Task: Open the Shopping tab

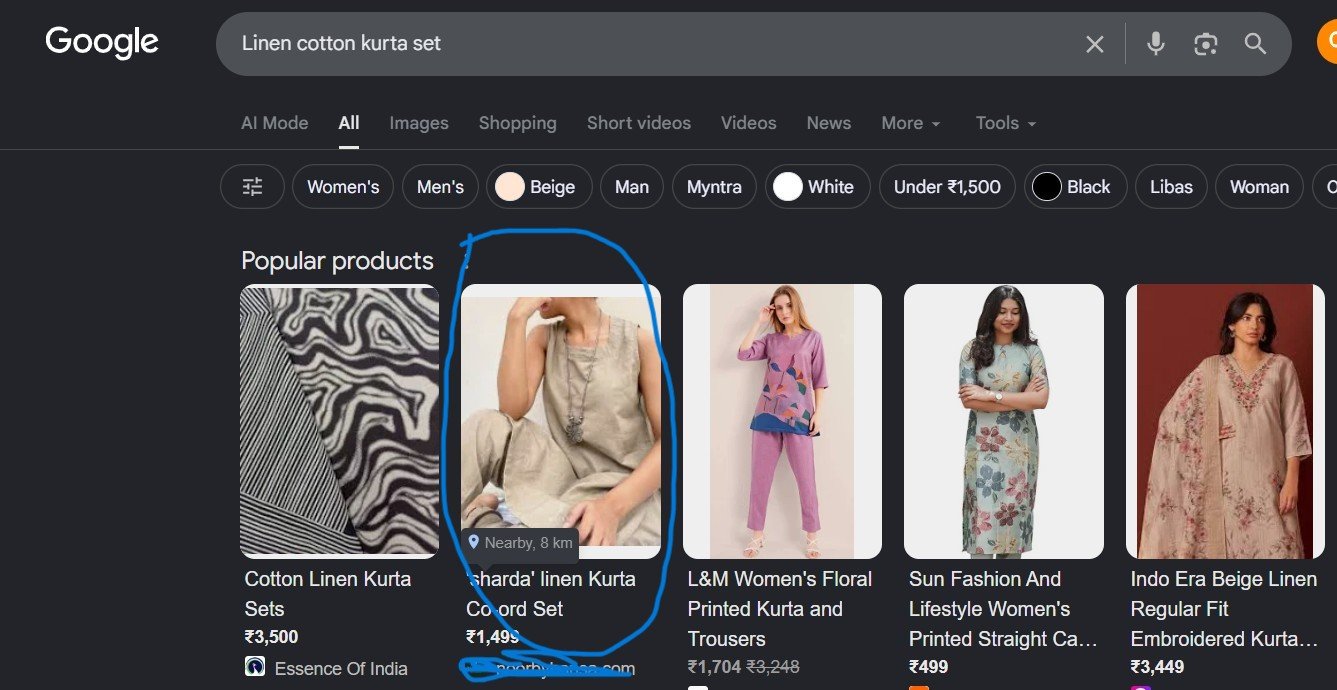Action: [517, 123]
